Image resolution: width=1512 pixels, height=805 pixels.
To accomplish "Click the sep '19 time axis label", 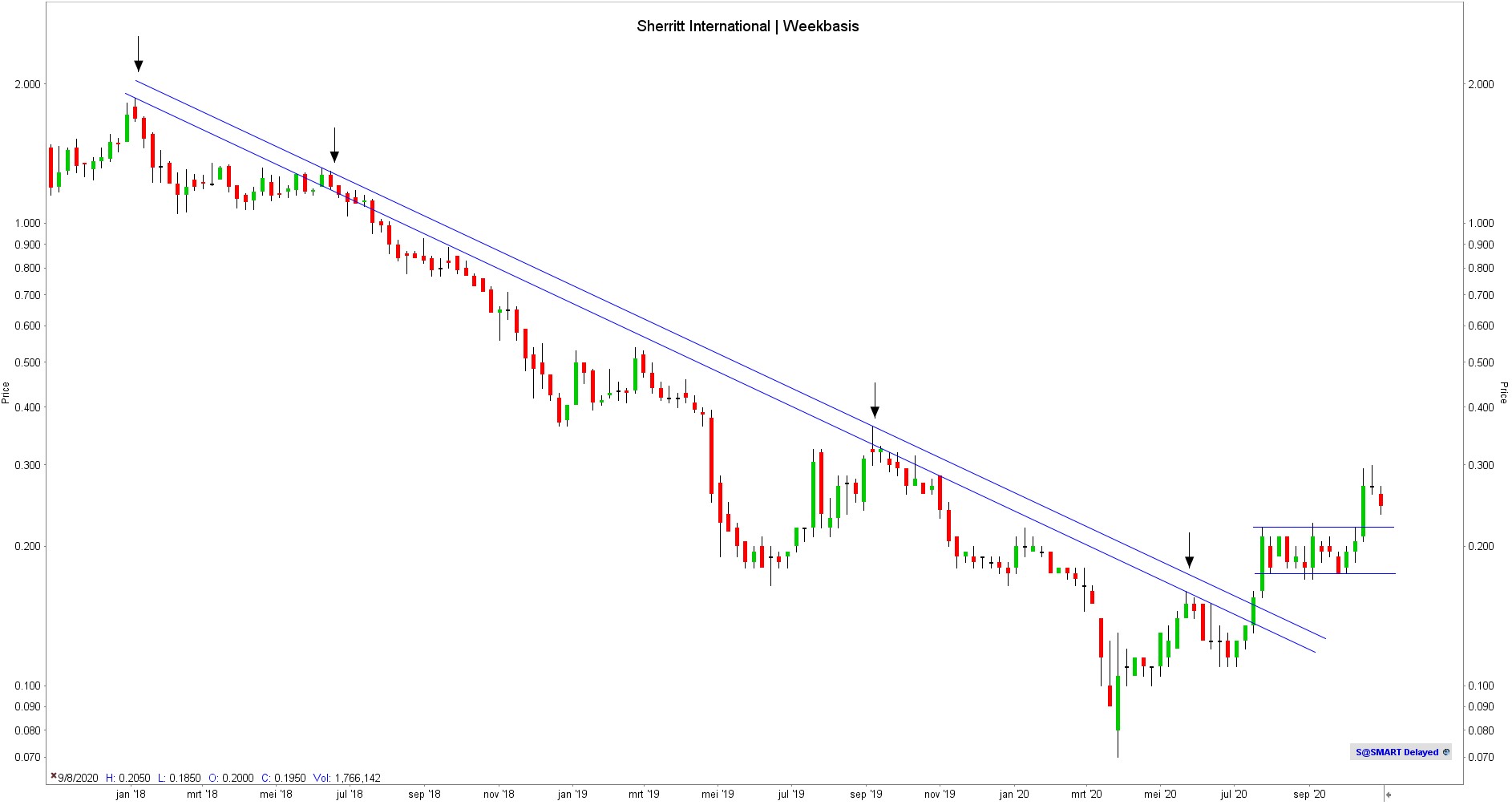I will pyautogui.click(x=866, y=795).
